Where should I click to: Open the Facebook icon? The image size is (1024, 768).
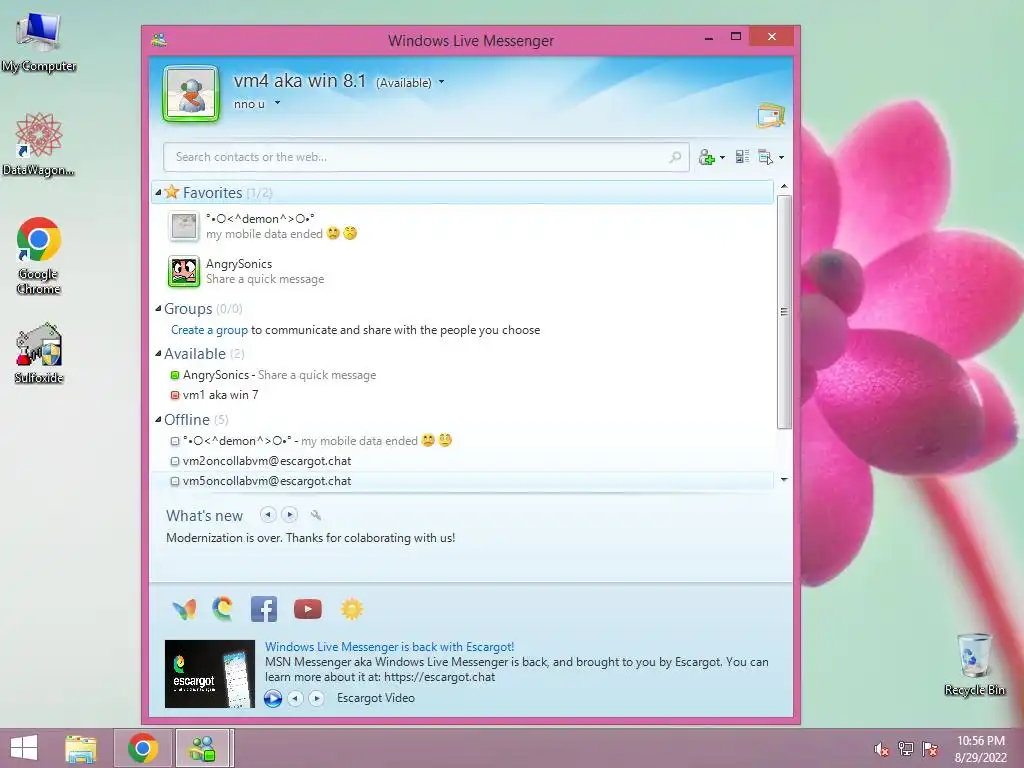point(264,609)
